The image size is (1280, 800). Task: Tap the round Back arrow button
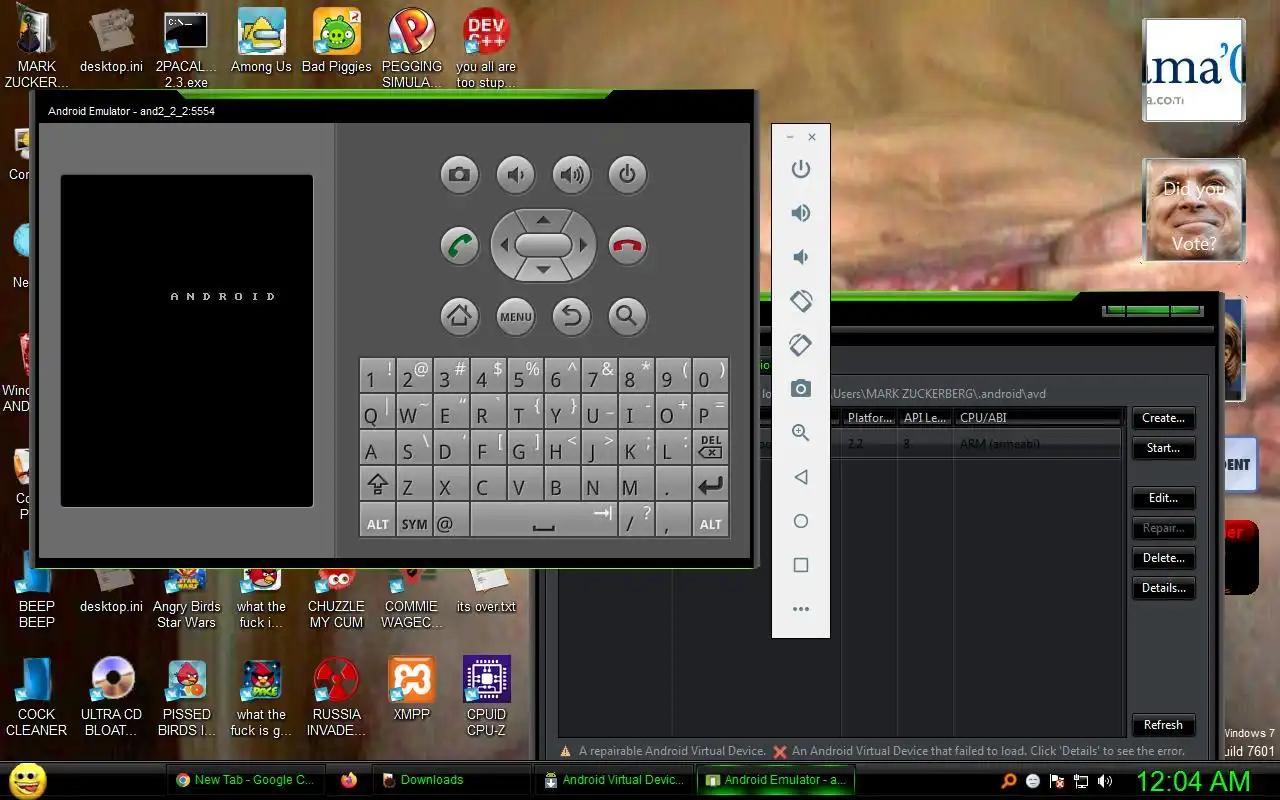pos(571,317)
